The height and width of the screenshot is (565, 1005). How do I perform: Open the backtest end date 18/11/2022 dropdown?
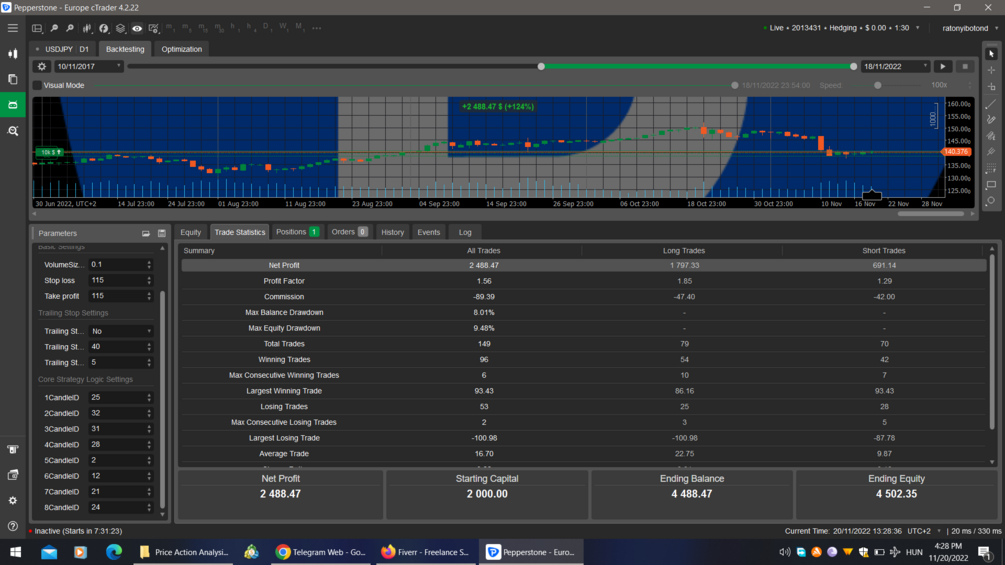click(x=895, y=67)
